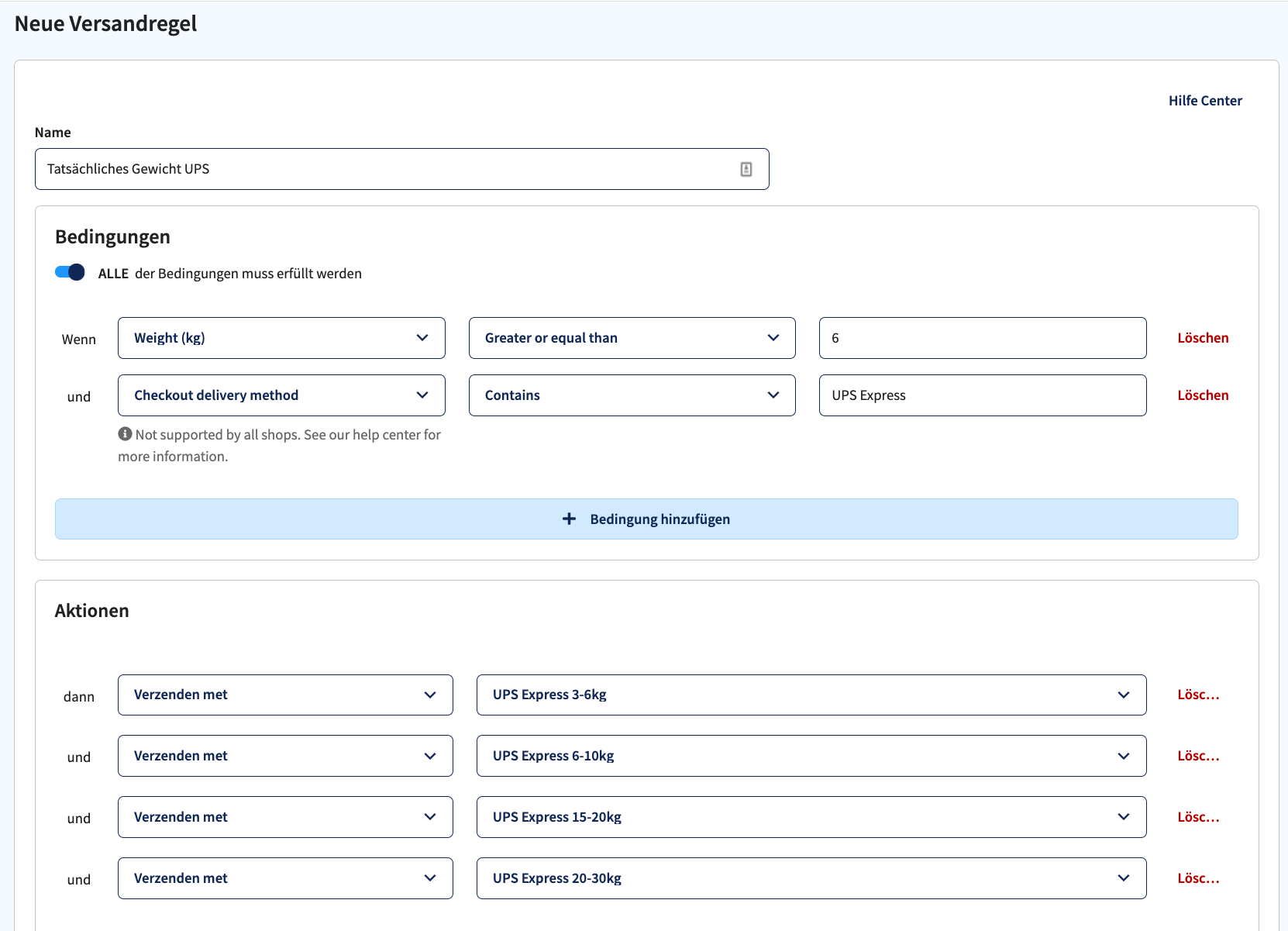The width and height of the screenshot is (1288, 931).
Task: Open the Verzenden met dropdown in the dann row
Action: [285, 695]
